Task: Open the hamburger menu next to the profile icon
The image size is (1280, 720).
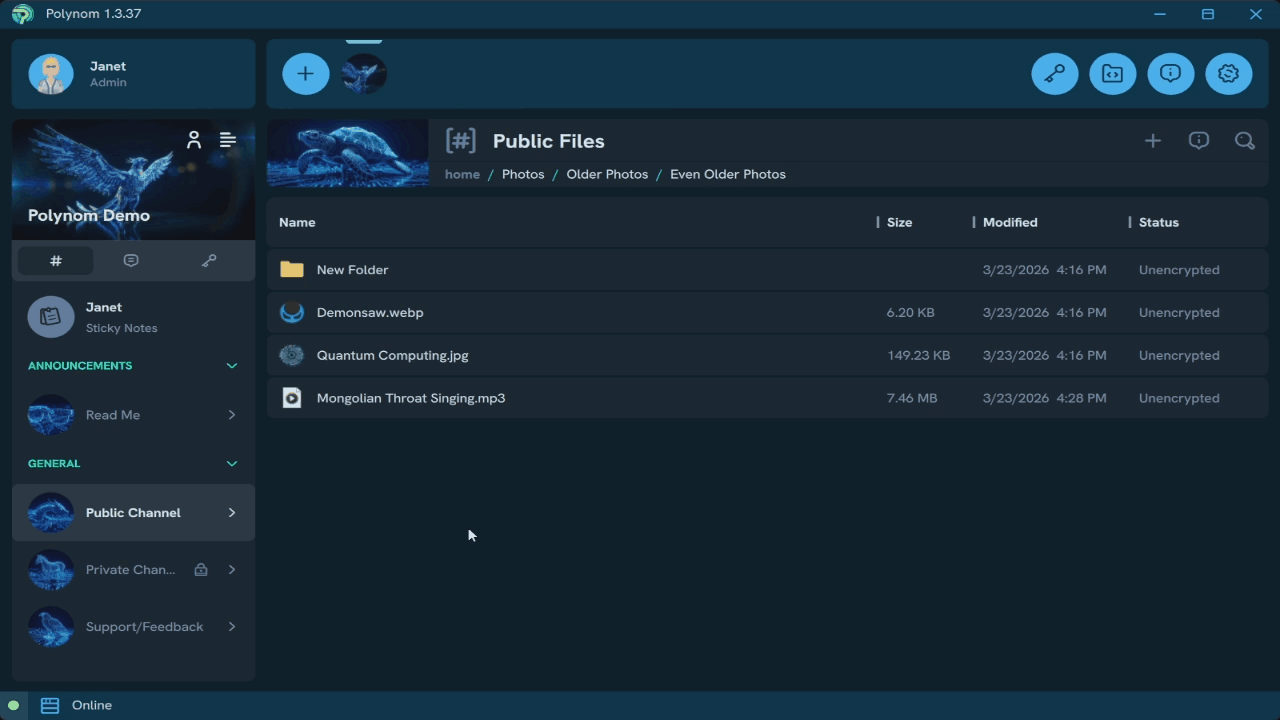Action: (228, 140)
